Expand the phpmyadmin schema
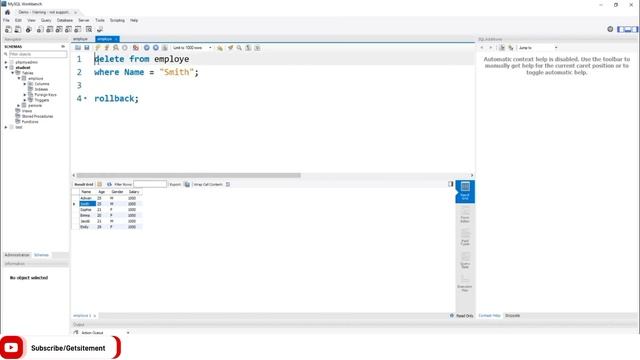 point(6,62)
